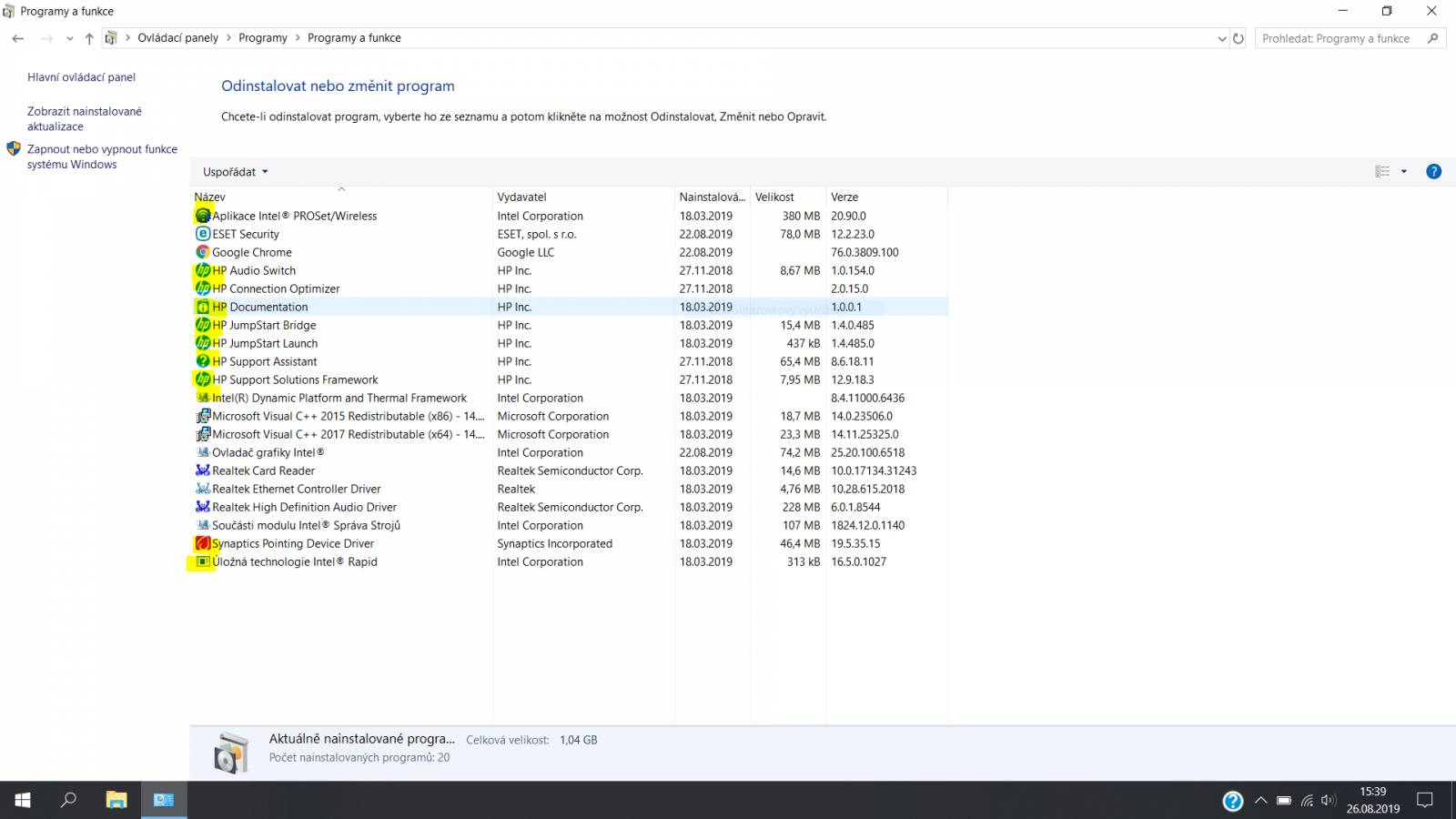Expand the chevron after Programy breadcrumb
The width and height of the screenshot is (1456, 819).
pos(298,38)
